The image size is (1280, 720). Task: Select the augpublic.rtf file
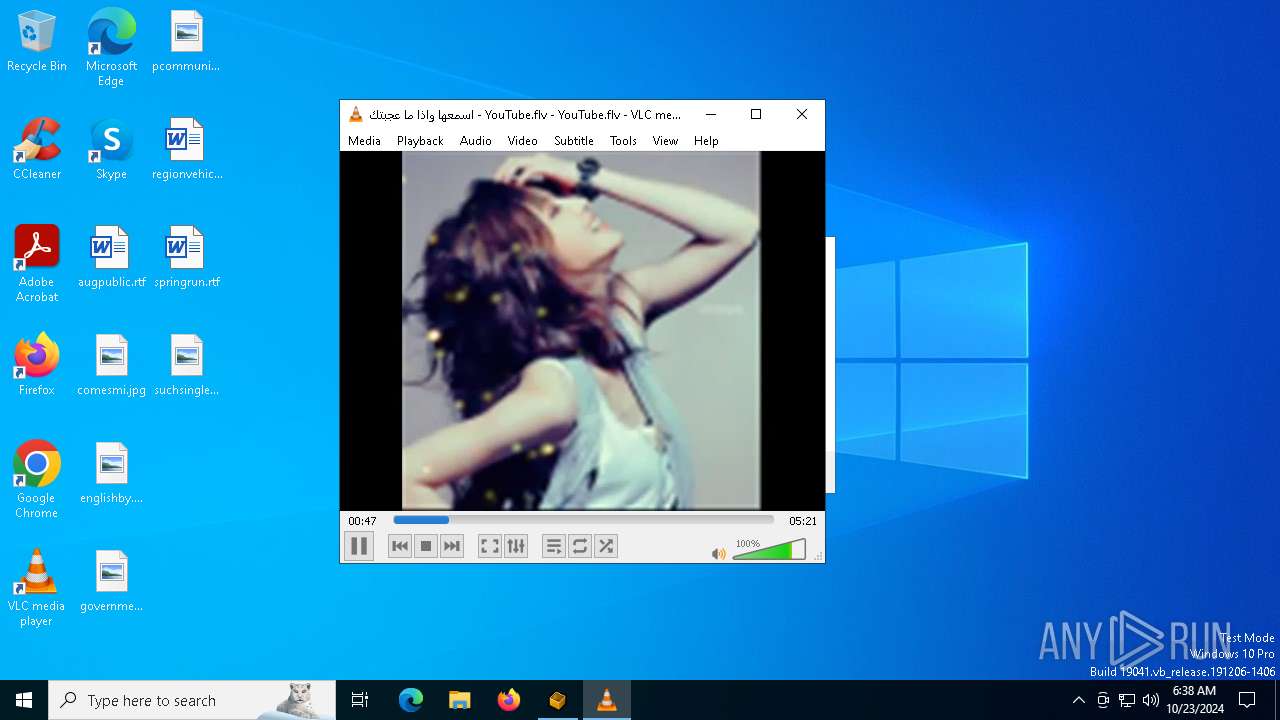(111, 258)
